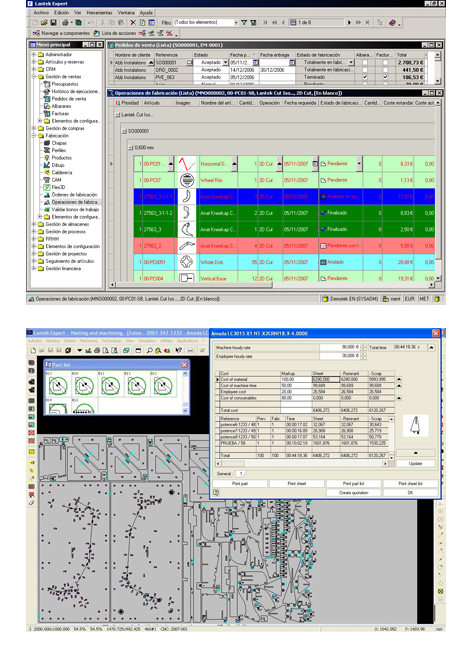Select the Whole Disk operation row
The image size is (455, 650).
284,262
